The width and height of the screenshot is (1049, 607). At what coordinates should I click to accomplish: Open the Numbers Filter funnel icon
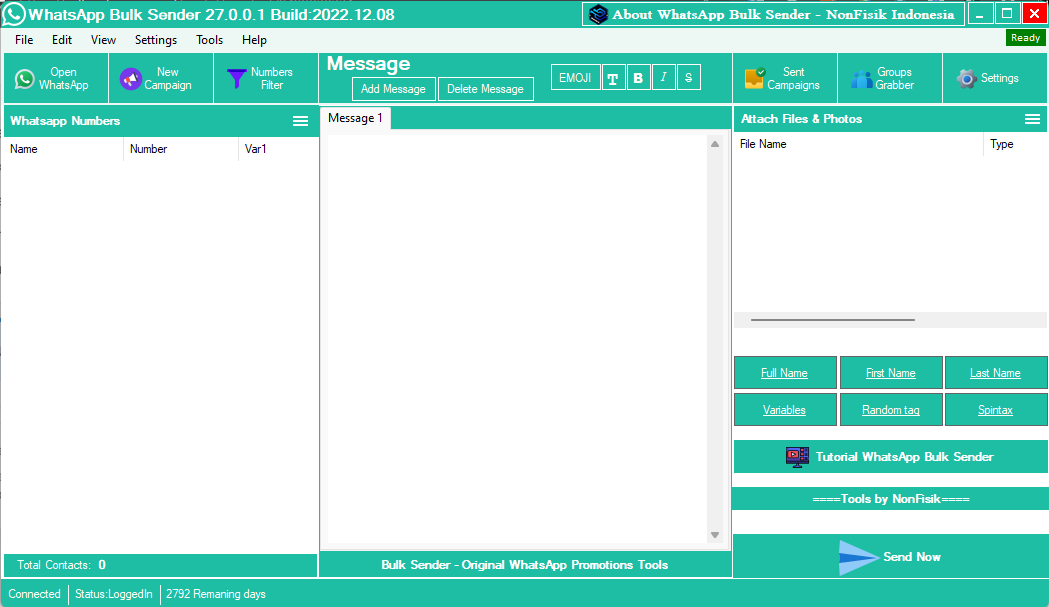237,79
